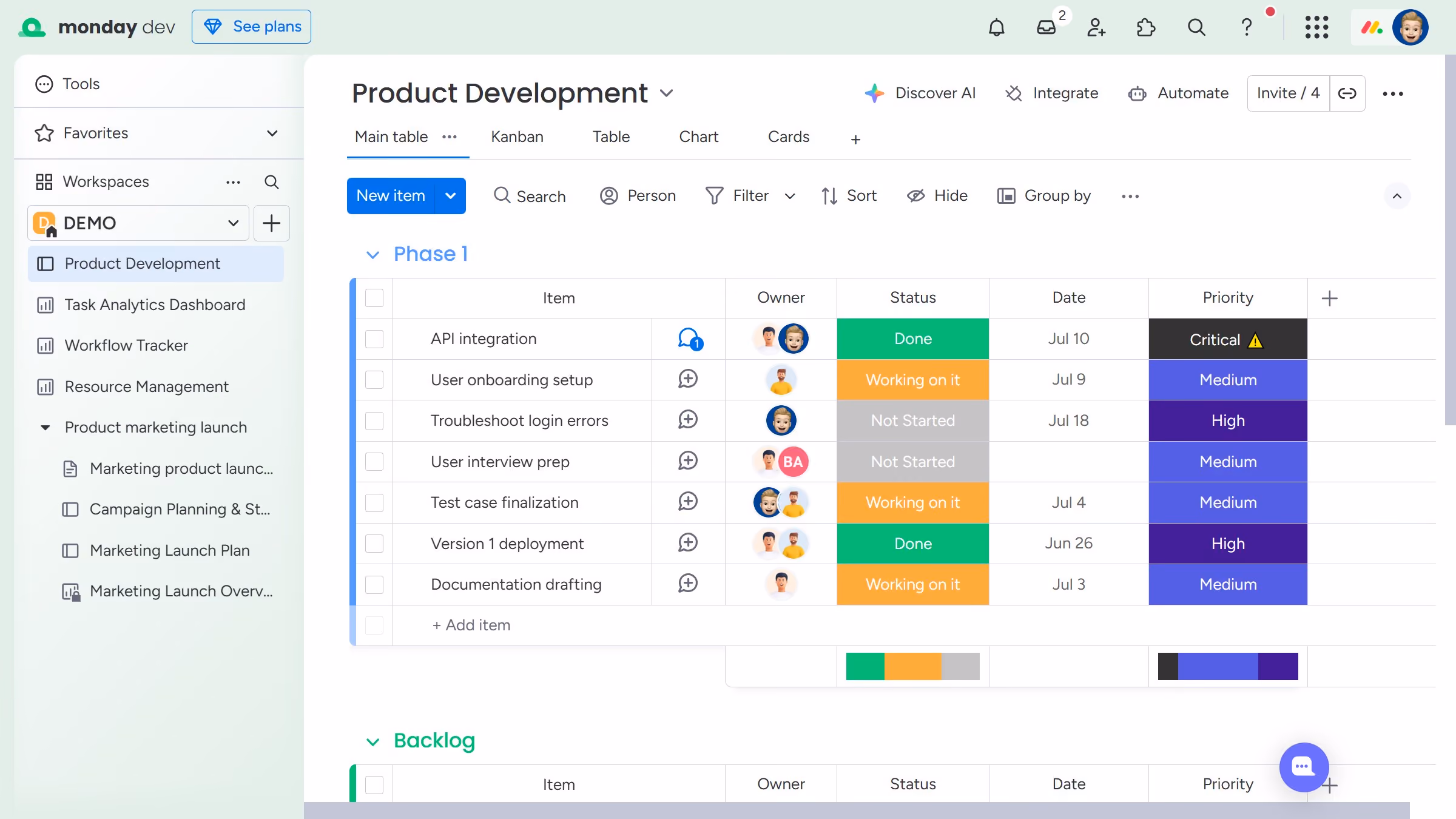The height and width of the screenshot is (819, 1456).
Task: Check the Troubleshoot login errors checkbox
Action: [x=374, y=421]
